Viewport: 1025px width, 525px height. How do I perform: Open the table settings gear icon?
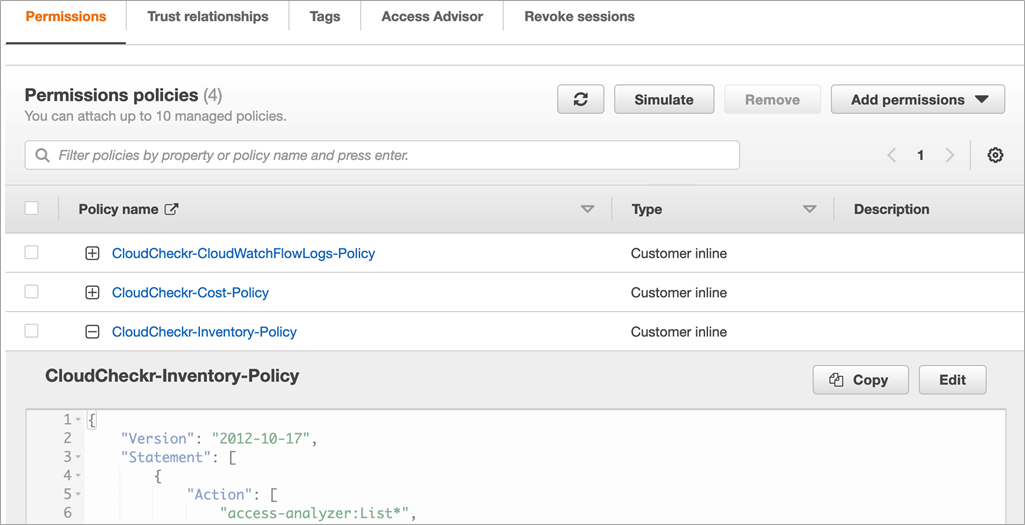(995, 155)
